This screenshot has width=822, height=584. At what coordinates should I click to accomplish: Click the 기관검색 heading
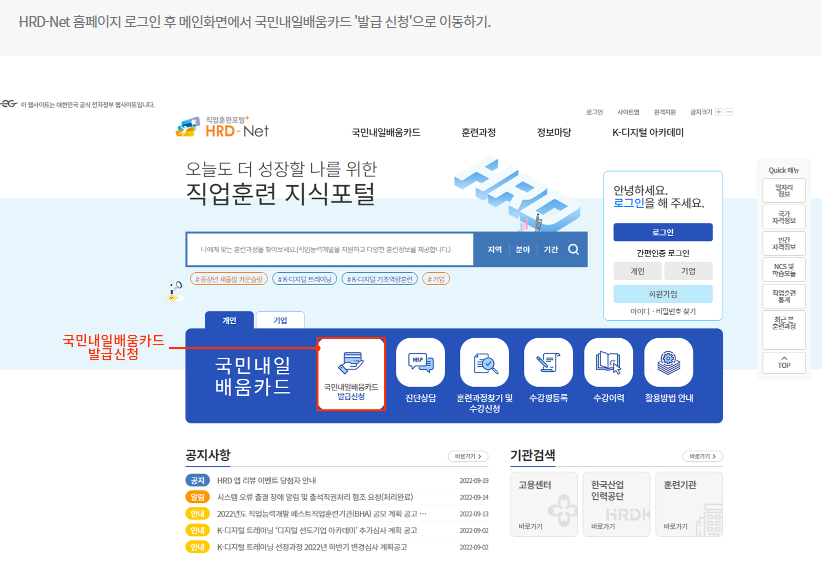(533, 455)
